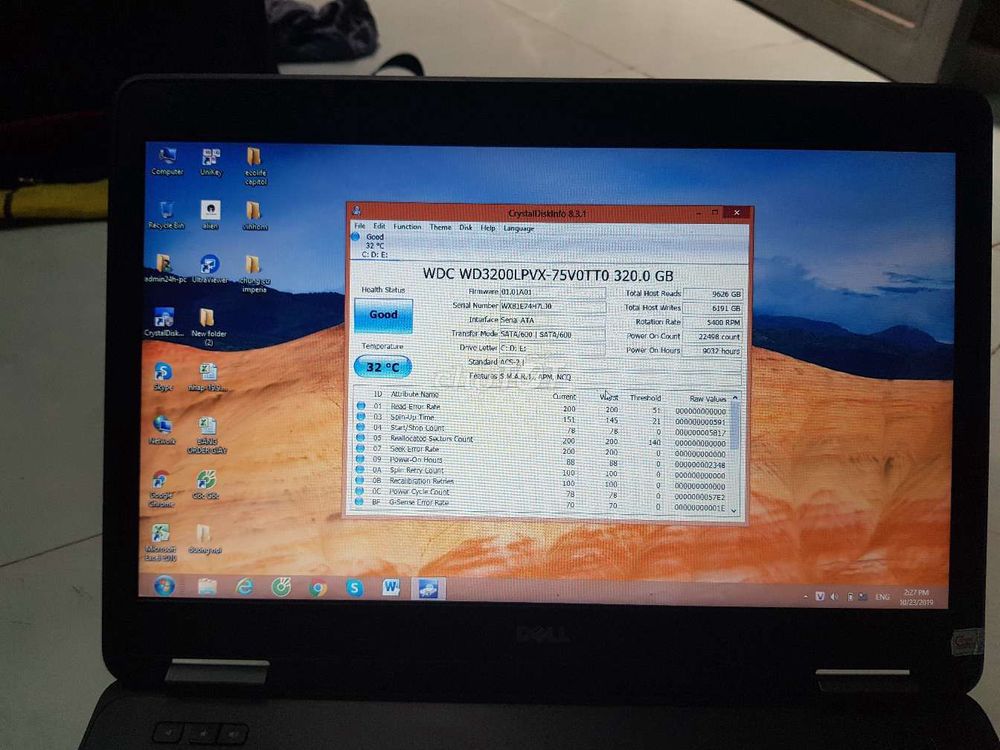Click the Good health status button
The width and height of the screenshot is (1000, 750).
383,315
